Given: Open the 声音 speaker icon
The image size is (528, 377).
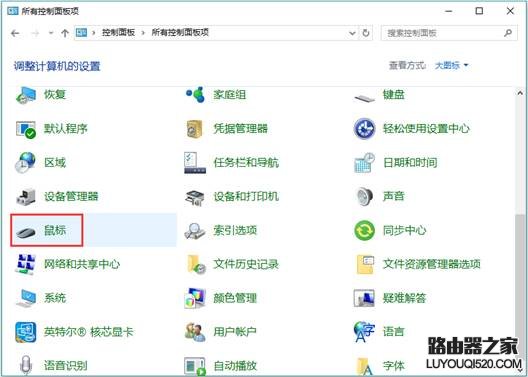Looking at the screenshot, I should click(364, 197).
